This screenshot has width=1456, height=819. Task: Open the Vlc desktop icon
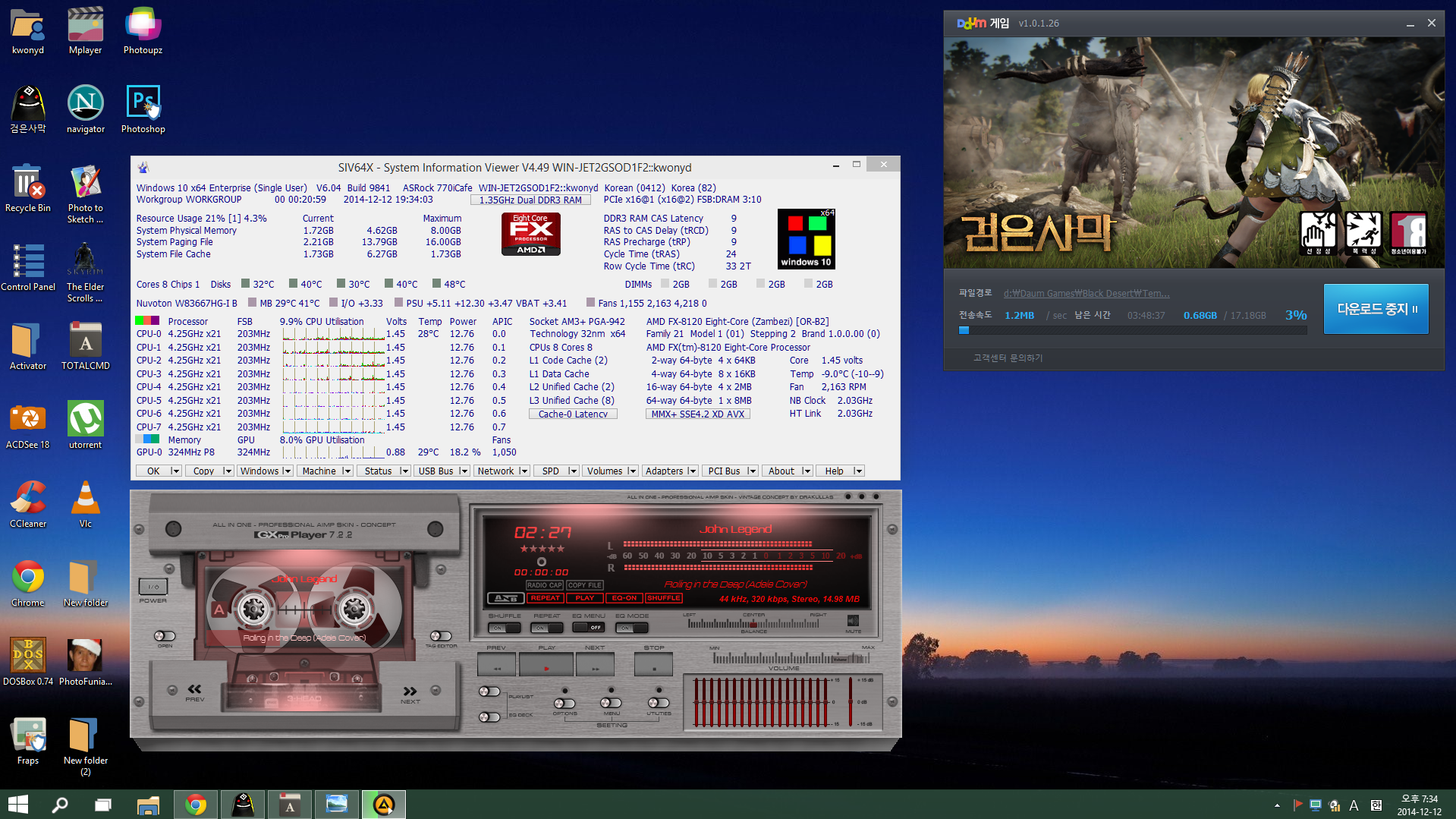pyautogui.click(x=86, y=505)
